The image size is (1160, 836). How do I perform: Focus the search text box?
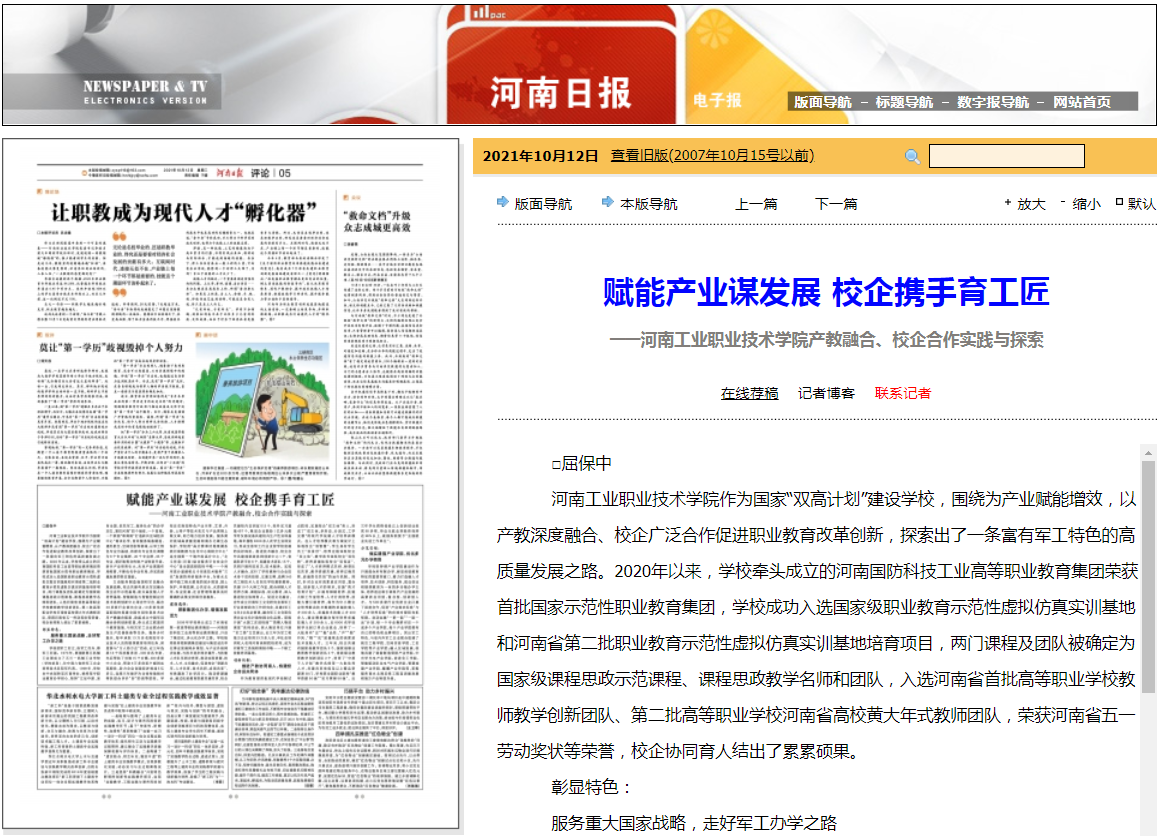pos(1006,156)
